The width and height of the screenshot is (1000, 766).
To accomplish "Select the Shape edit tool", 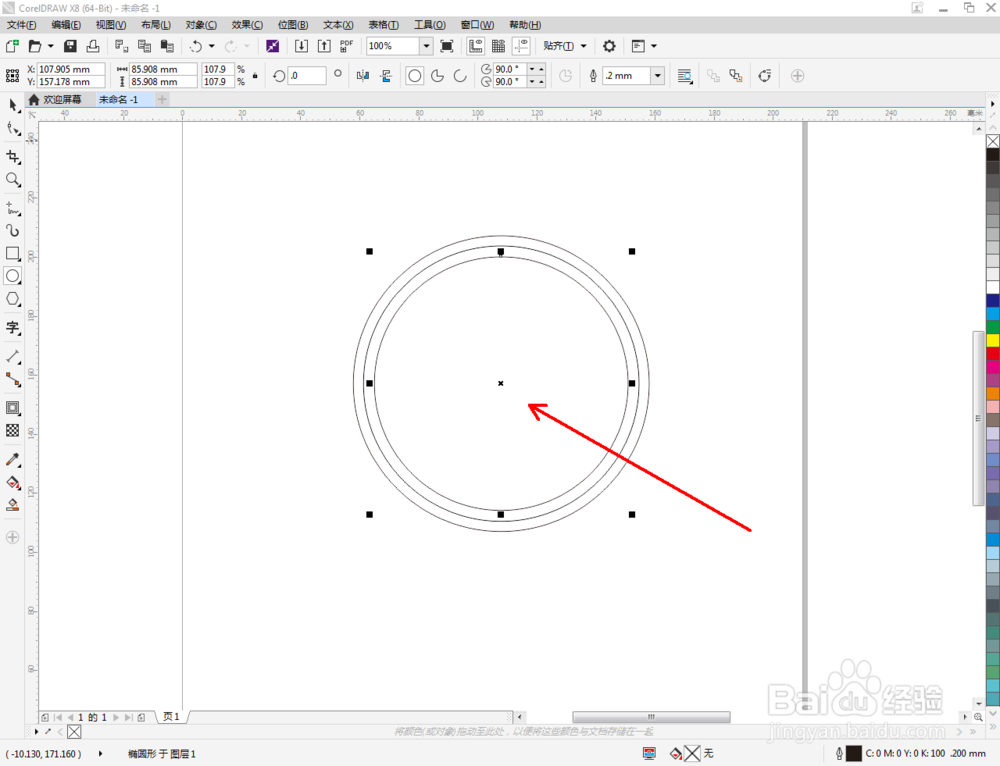I will click(x=13, y=129).
